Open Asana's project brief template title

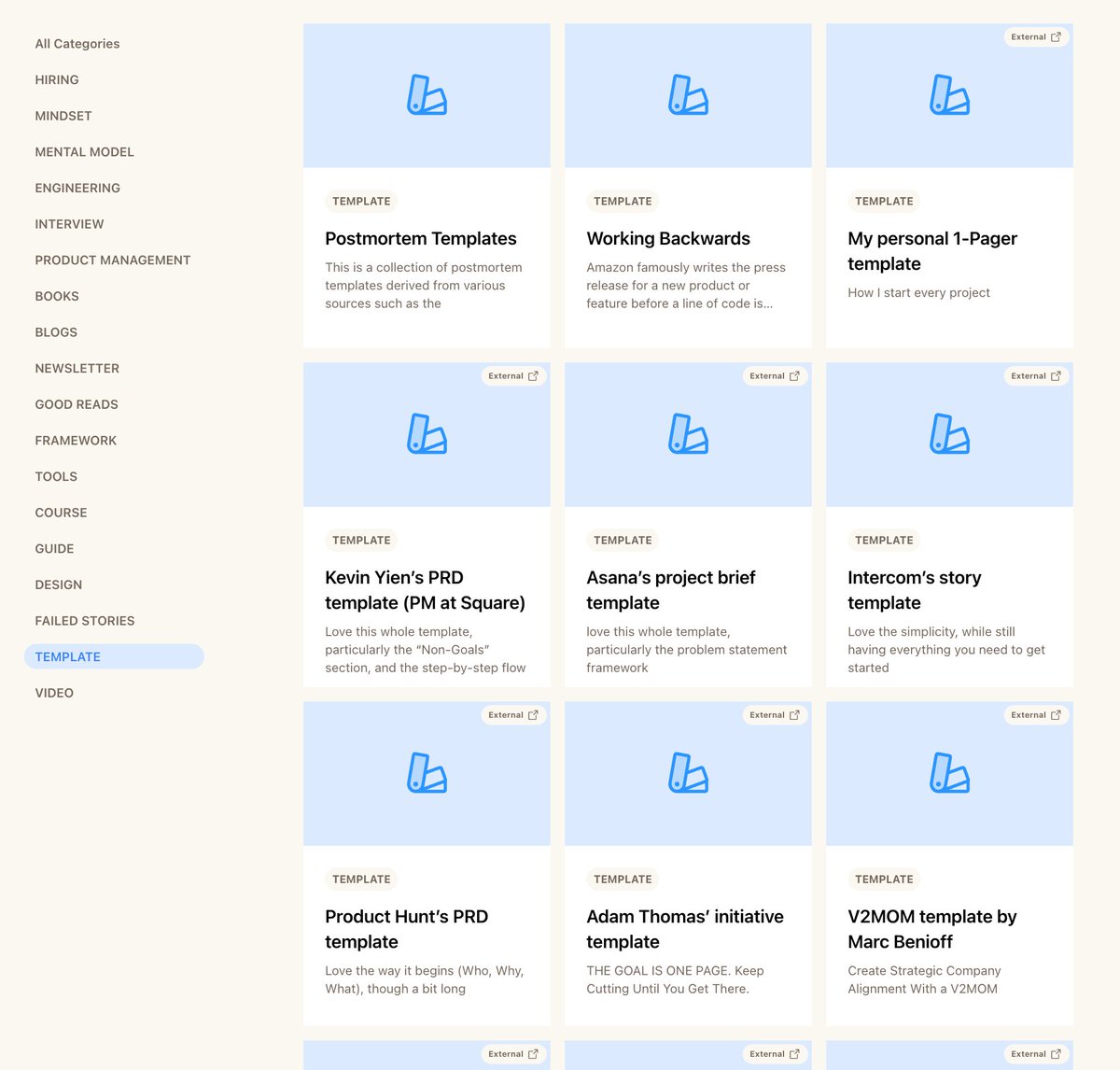pyautogui.click(x=671, y=590)
